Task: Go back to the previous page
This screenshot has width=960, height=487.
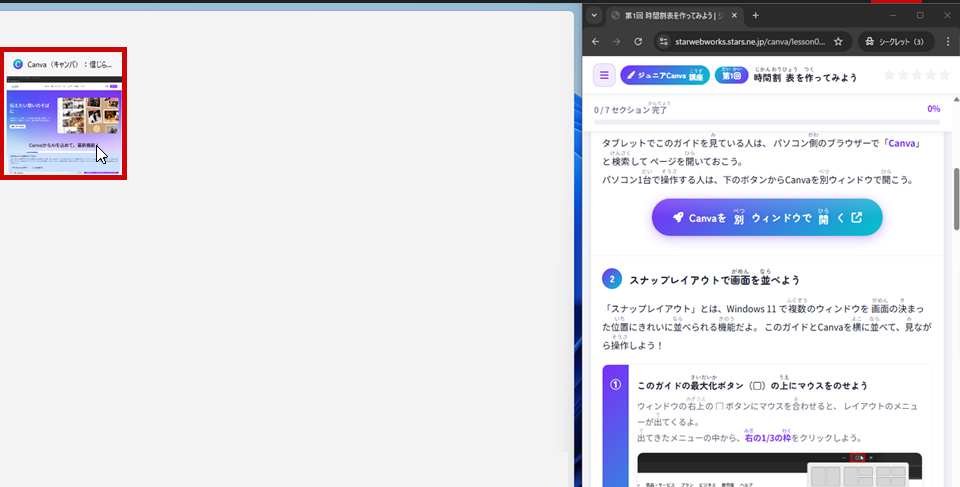Action: 596,42
